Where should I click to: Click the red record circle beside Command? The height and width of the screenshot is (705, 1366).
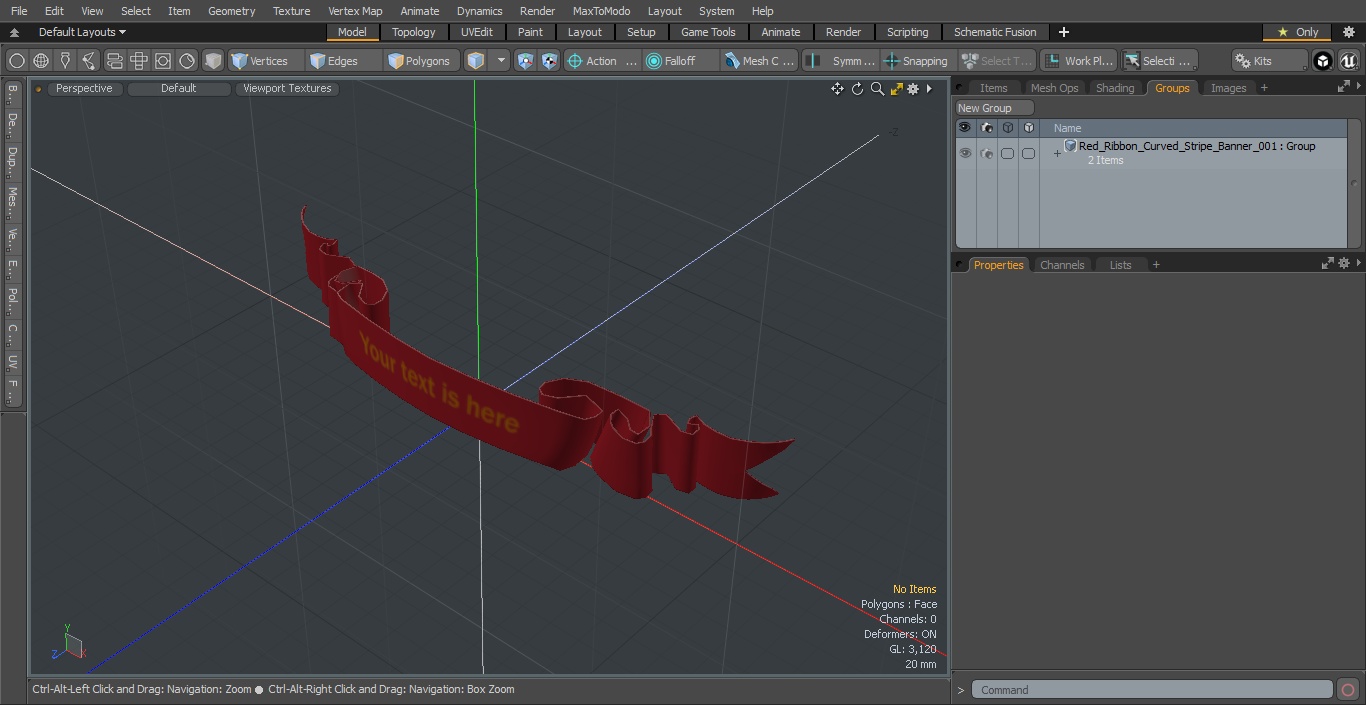click(x=1347, y=690)
